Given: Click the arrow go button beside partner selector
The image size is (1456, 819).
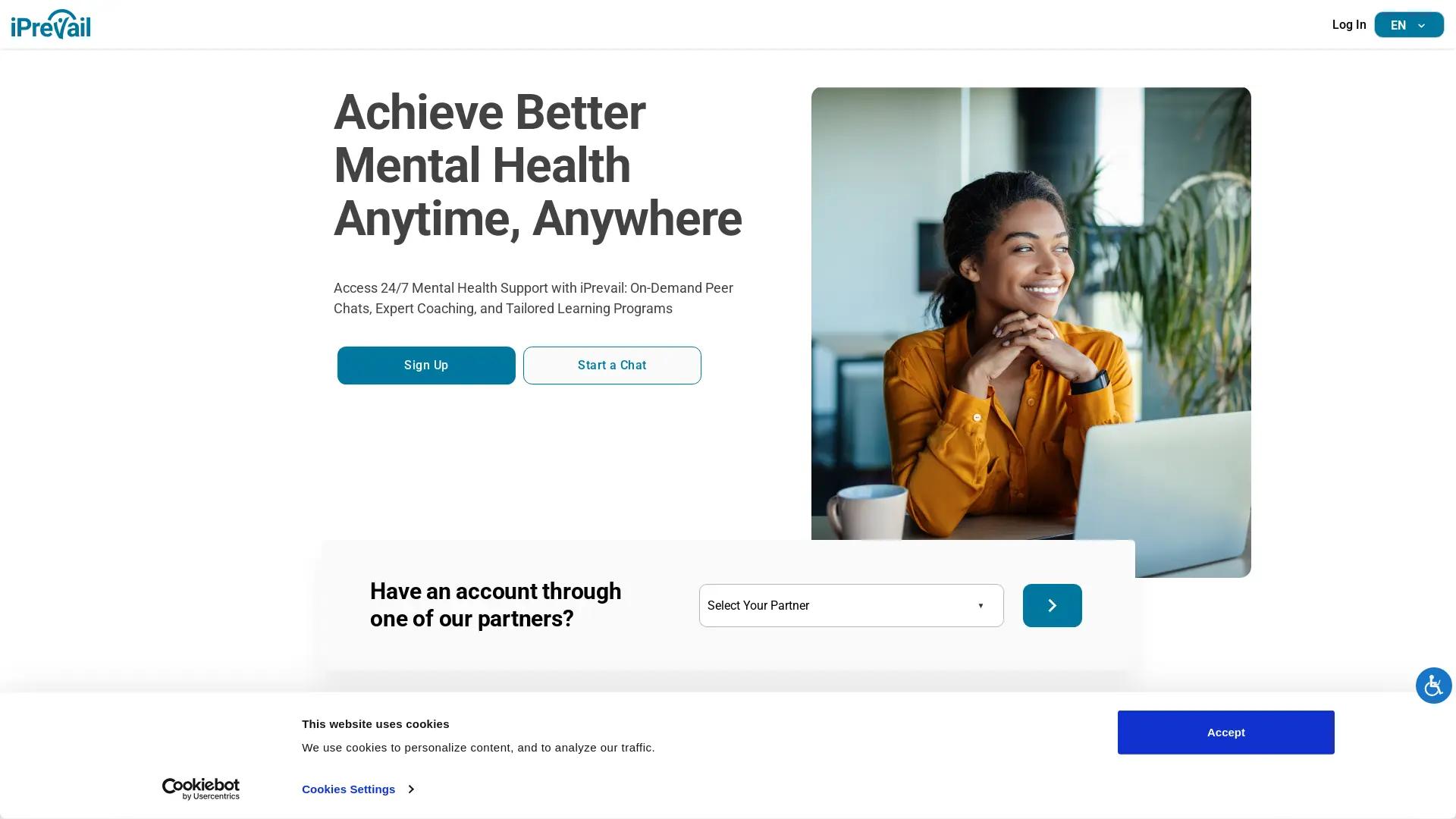Looking at the screenshot, I should (x=1052, y=605).
